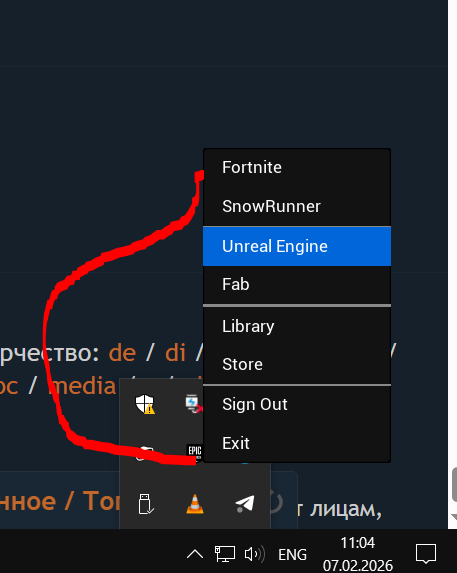
Task: Click the page's vertical scrollbar thumb
Action: 454,484
